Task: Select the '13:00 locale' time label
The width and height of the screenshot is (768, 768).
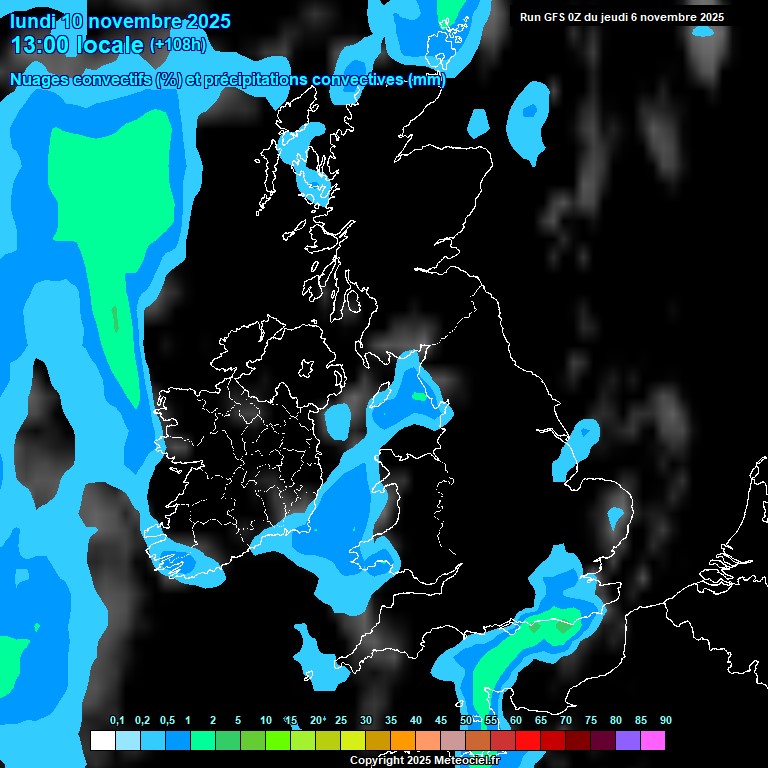Action: 78,45
